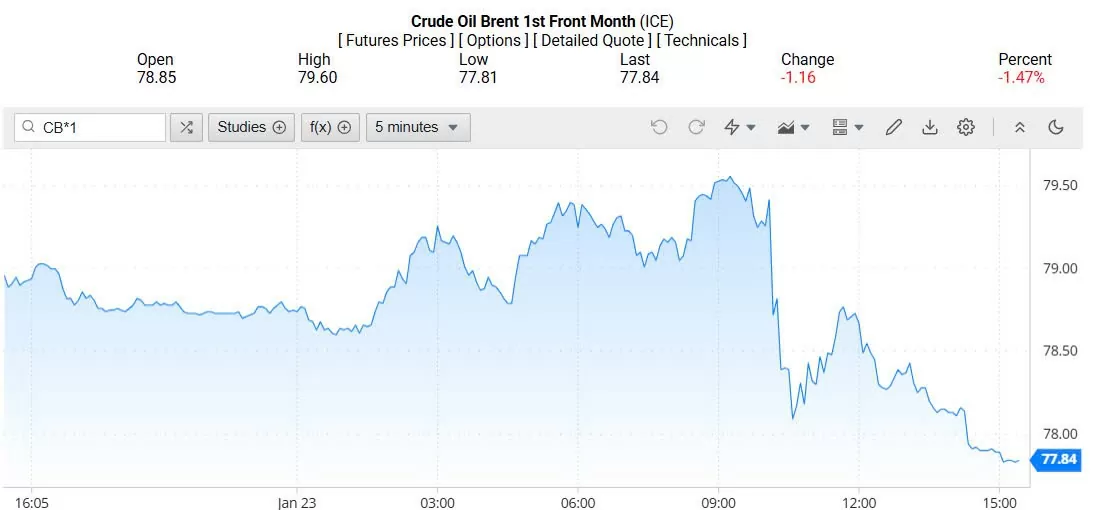
Task: Click the 77.84 last price marker
Action: tap(1056, 460)
